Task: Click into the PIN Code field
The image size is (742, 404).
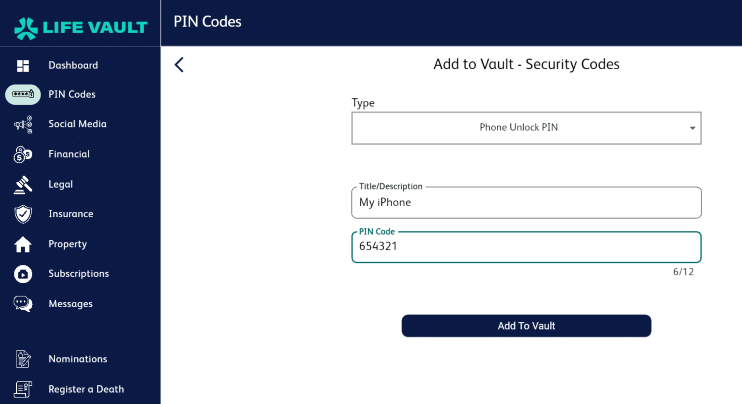Action: 526,247
